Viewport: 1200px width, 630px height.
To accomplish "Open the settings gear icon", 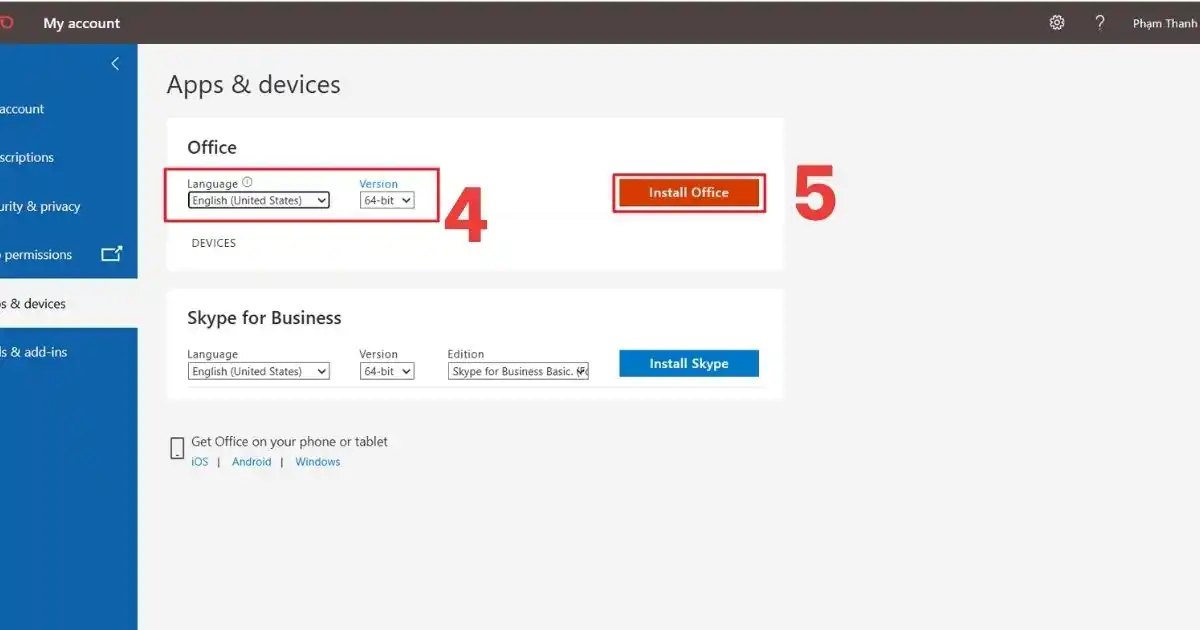I will click(x=1057, y=22).
